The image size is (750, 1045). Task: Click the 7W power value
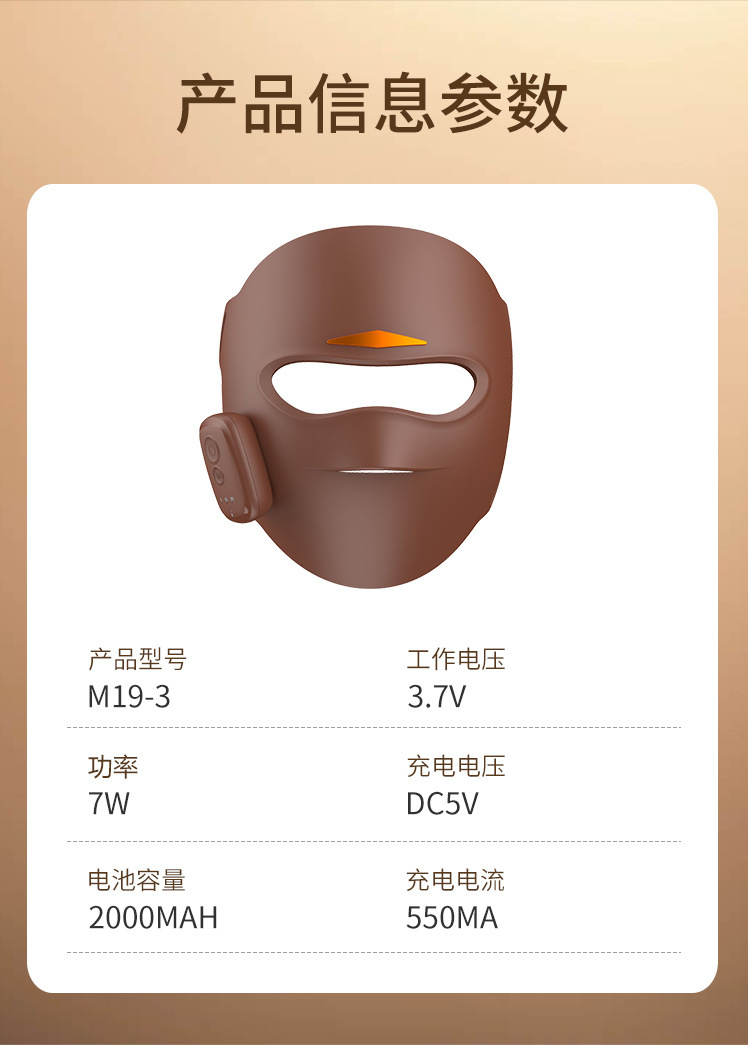(109, 804)
